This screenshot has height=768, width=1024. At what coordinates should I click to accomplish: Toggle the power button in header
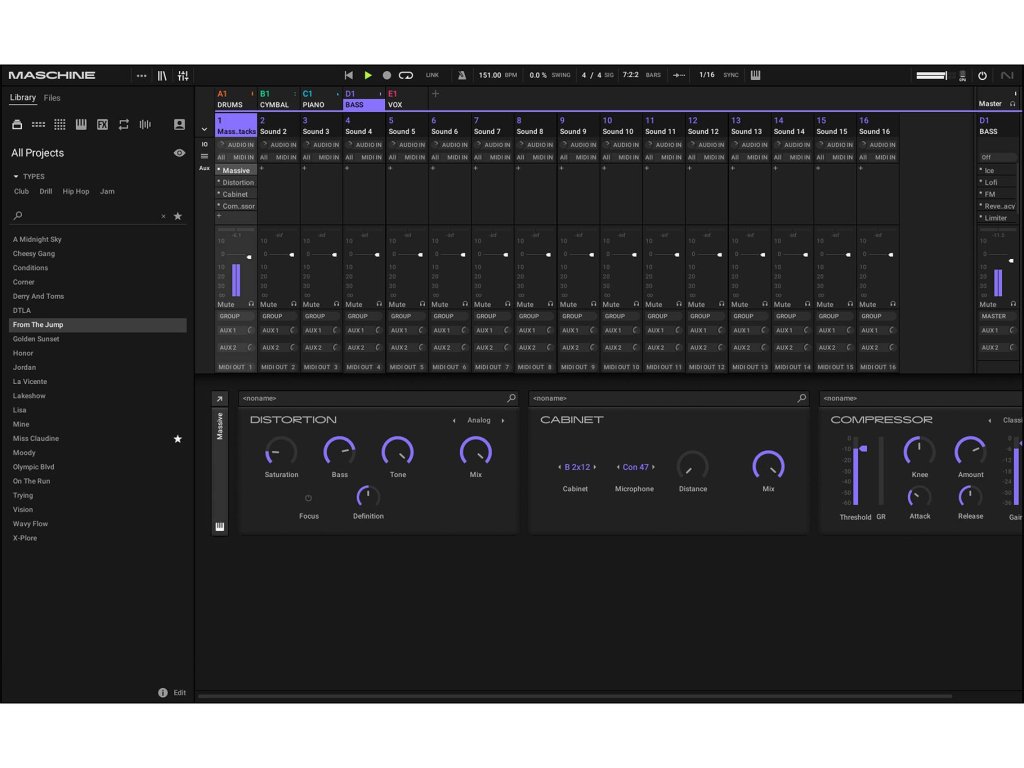[982, 76]
